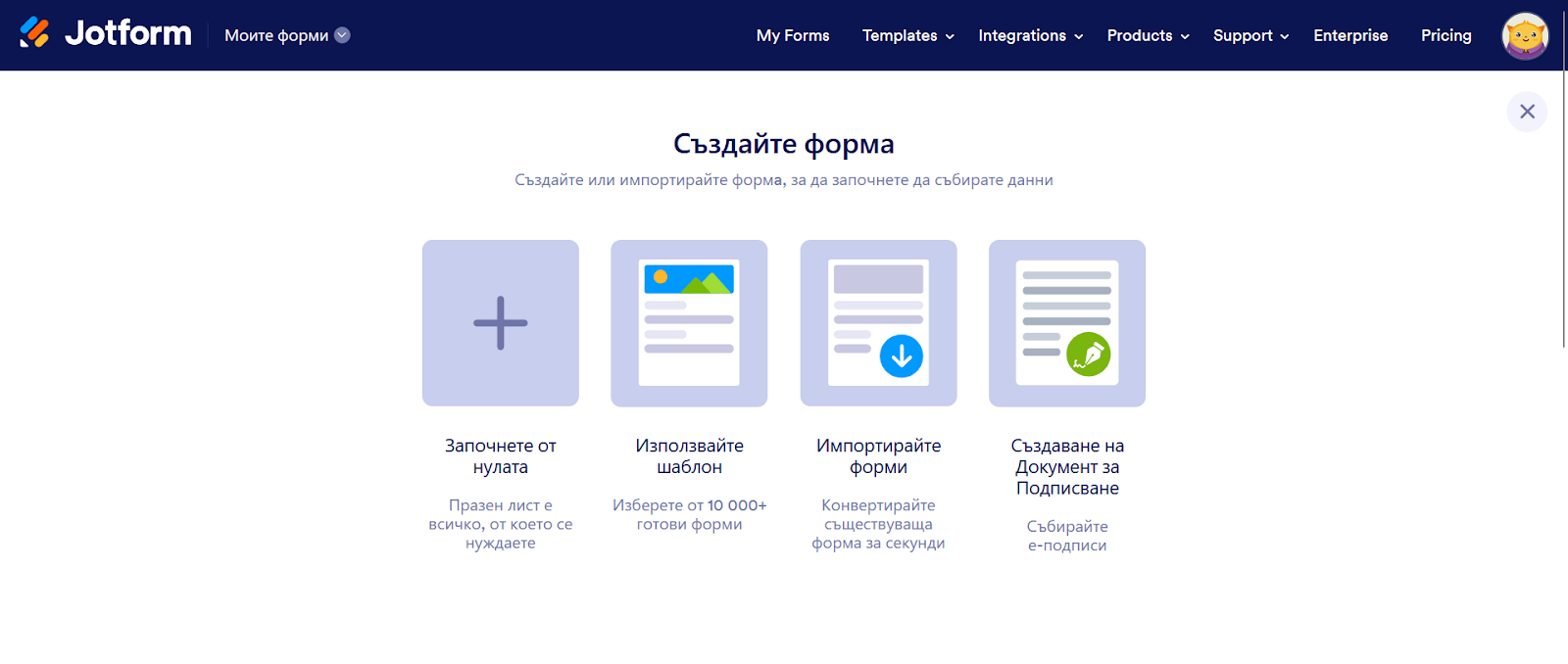Close the create form dialog
The width and height of the screenshot is (1568, 664).
pos(1527,112)
